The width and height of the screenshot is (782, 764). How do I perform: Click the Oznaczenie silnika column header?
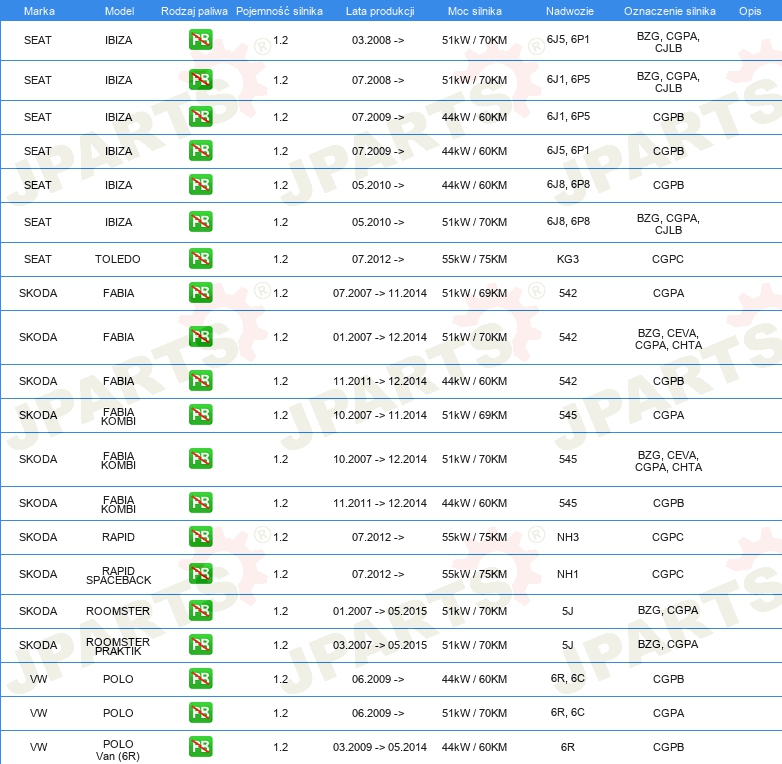pyautogui.click(x=669, y=11)
